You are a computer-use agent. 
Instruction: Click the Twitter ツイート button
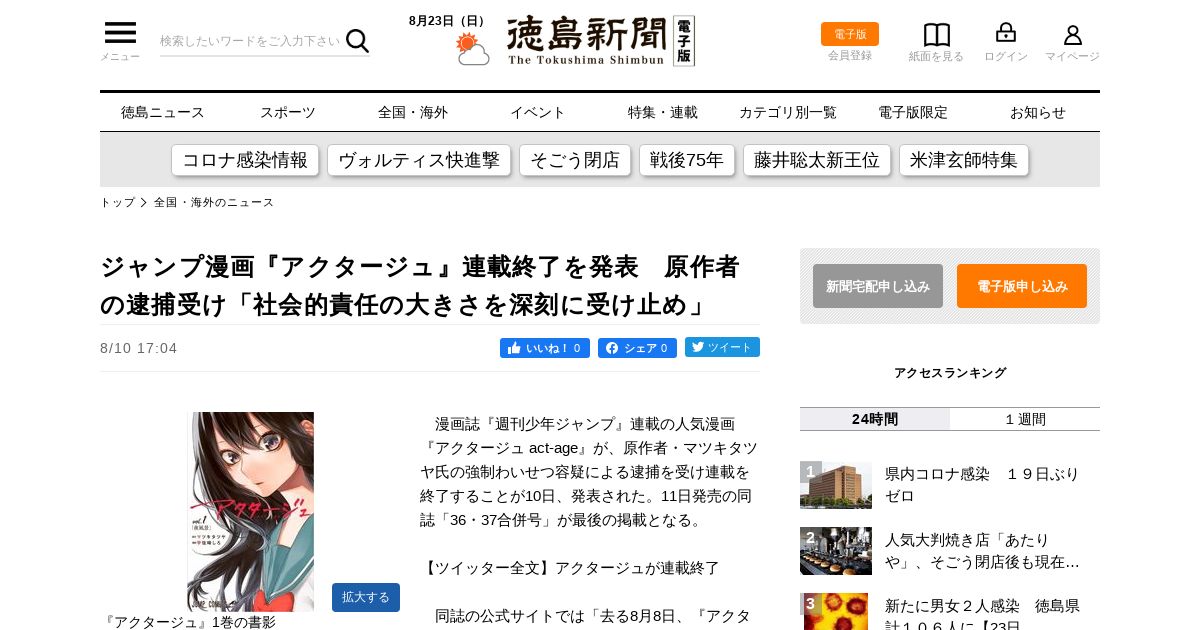(x=722, y=347)
